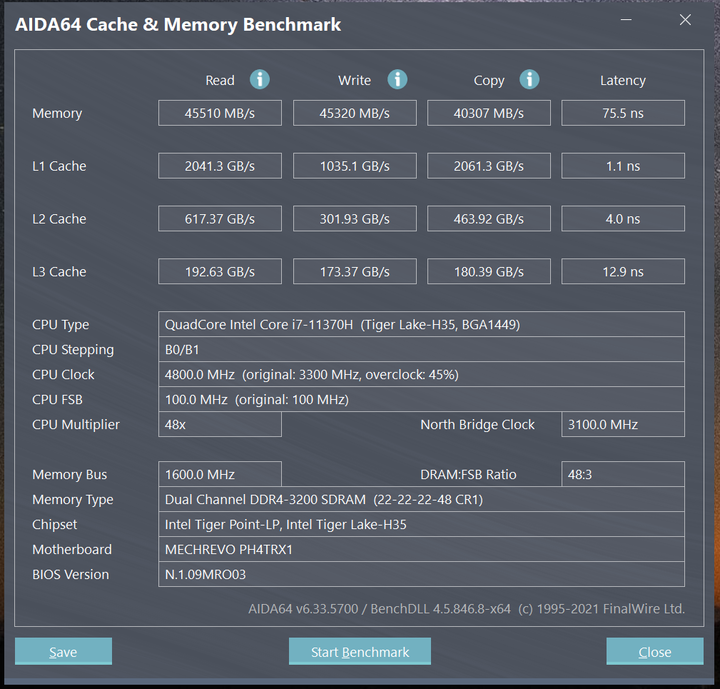Click the Copy info icon
The image size is (720, 689).
pos(529,79)
